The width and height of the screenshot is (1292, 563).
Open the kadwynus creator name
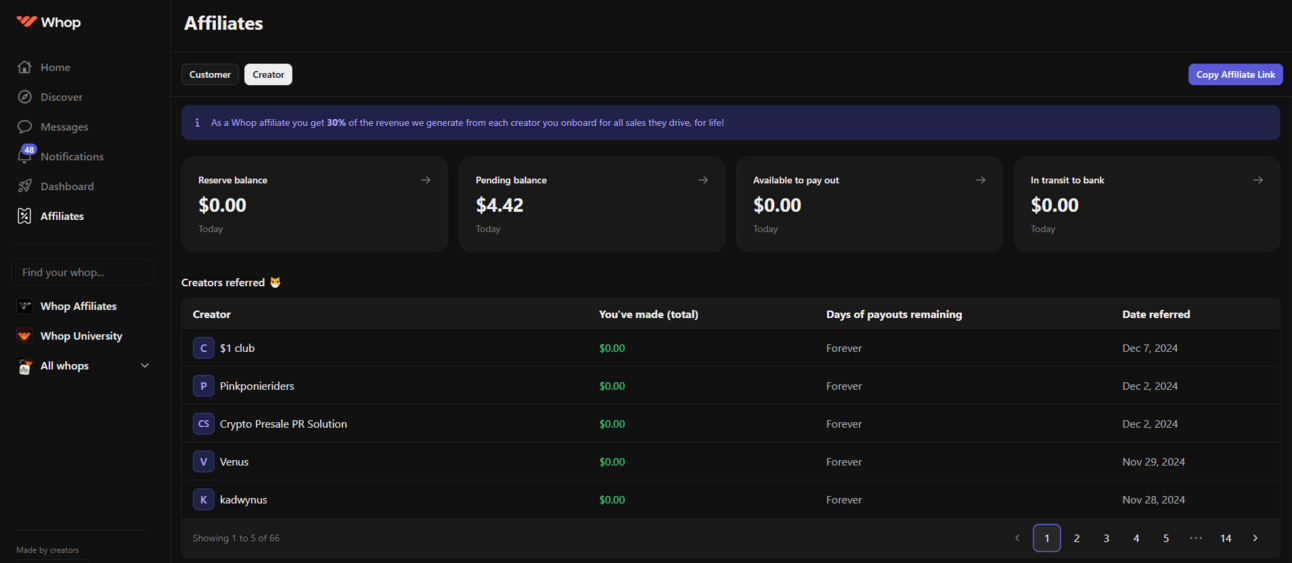coord(244,500)
